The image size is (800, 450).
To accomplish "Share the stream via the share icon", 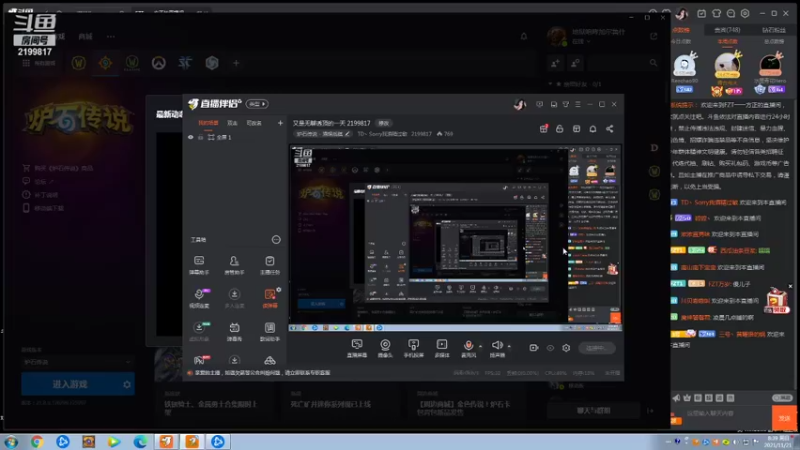I will [x=609, y=129].
